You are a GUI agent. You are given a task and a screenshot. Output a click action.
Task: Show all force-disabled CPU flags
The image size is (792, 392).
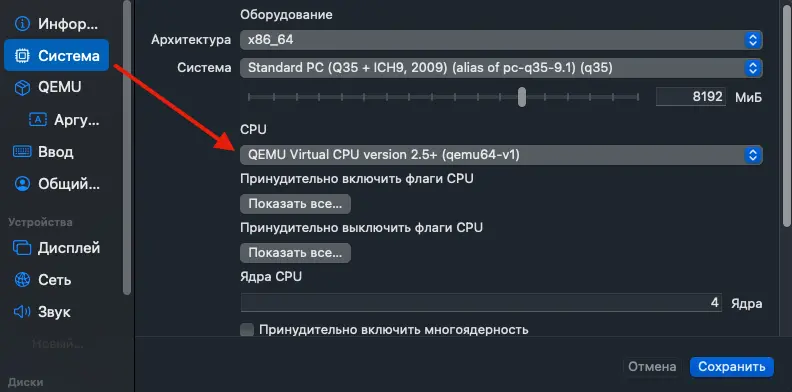(x=295, y=253)
